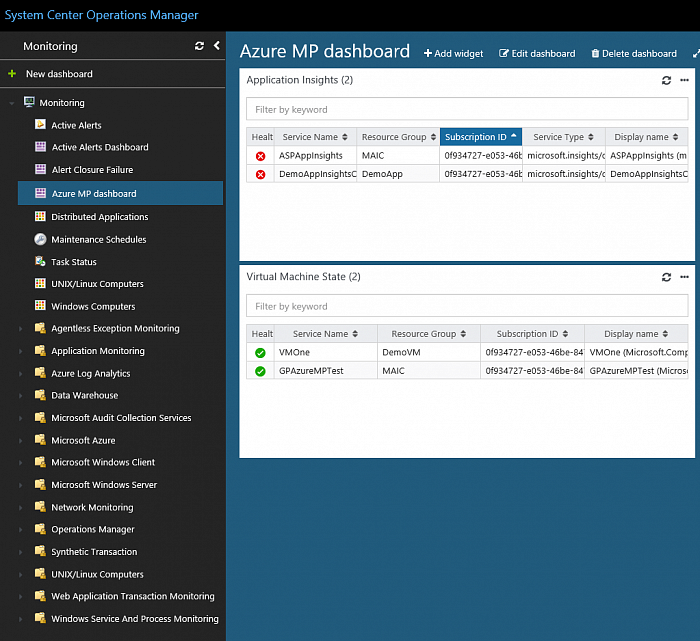Open Distributed Applications view
This screenshot has width=700, height=641.
[x=99, y=217]
